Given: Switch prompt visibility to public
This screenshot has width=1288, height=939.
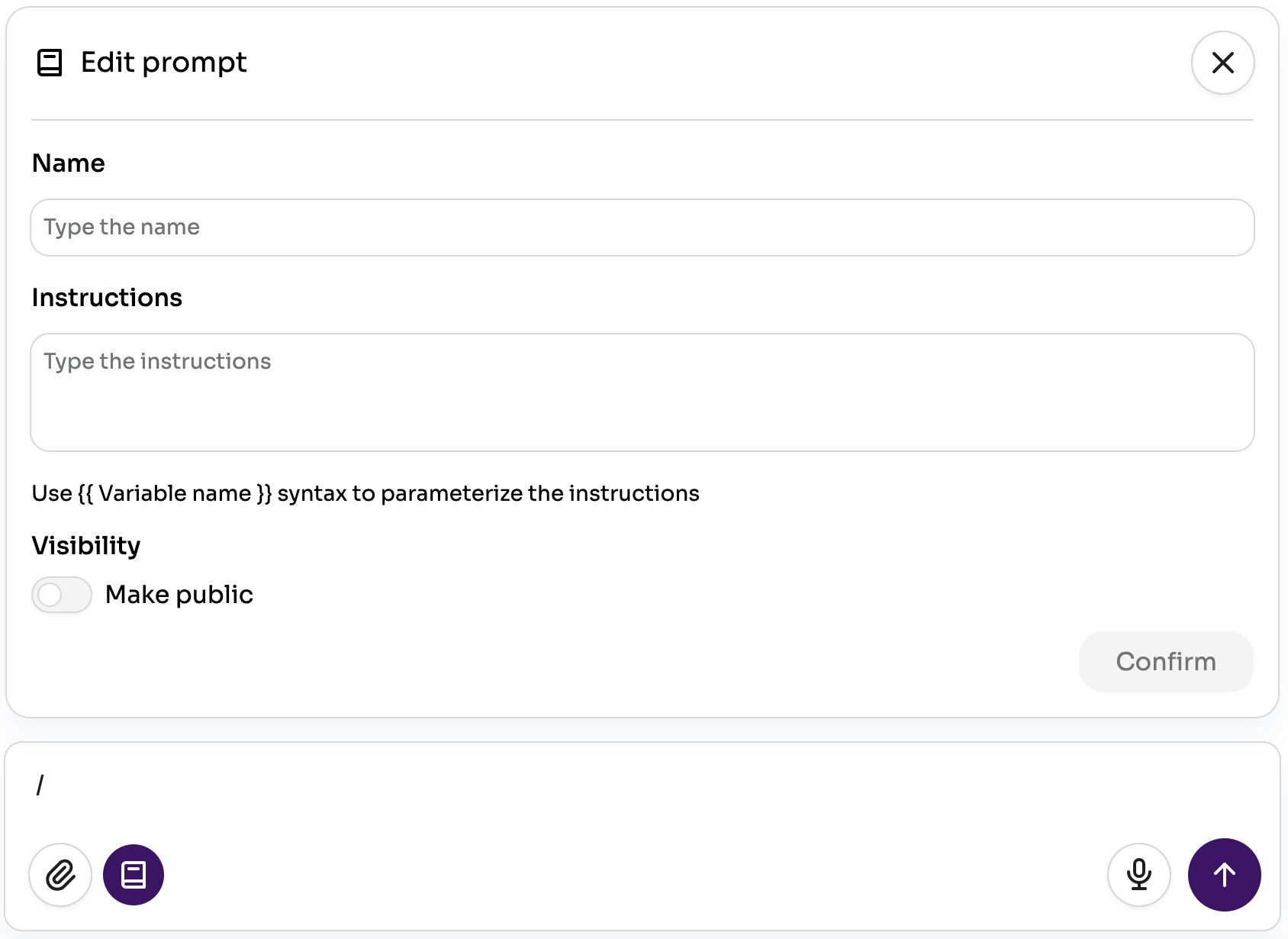Looking at the screenshot, I should point(61,594).
